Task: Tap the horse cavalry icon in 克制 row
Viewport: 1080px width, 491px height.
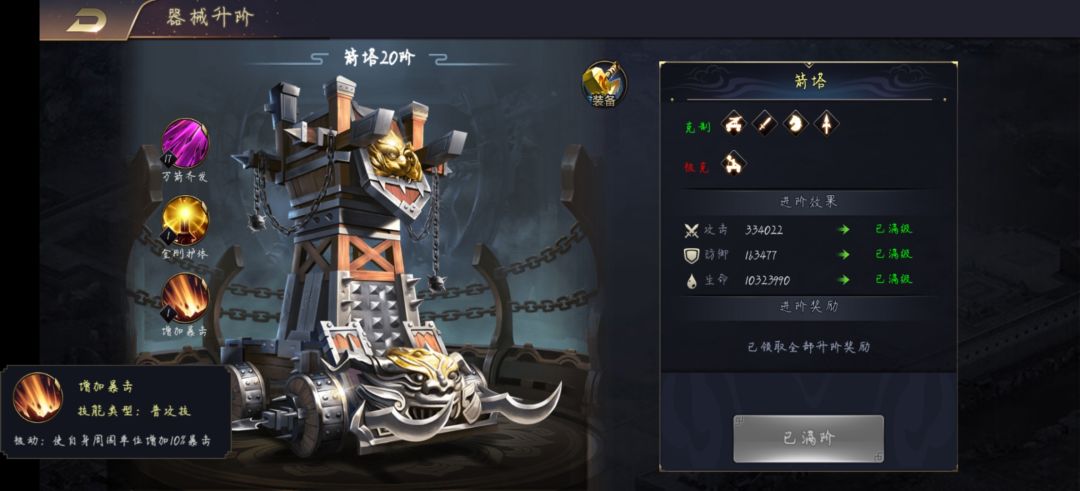Action: (x=796, y=124)
